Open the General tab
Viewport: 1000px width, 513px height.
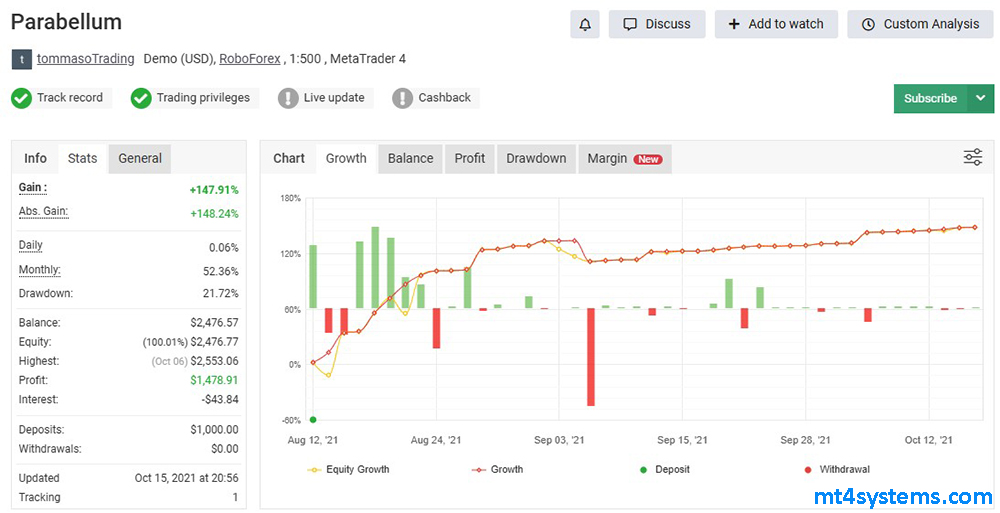coord(140,158)
